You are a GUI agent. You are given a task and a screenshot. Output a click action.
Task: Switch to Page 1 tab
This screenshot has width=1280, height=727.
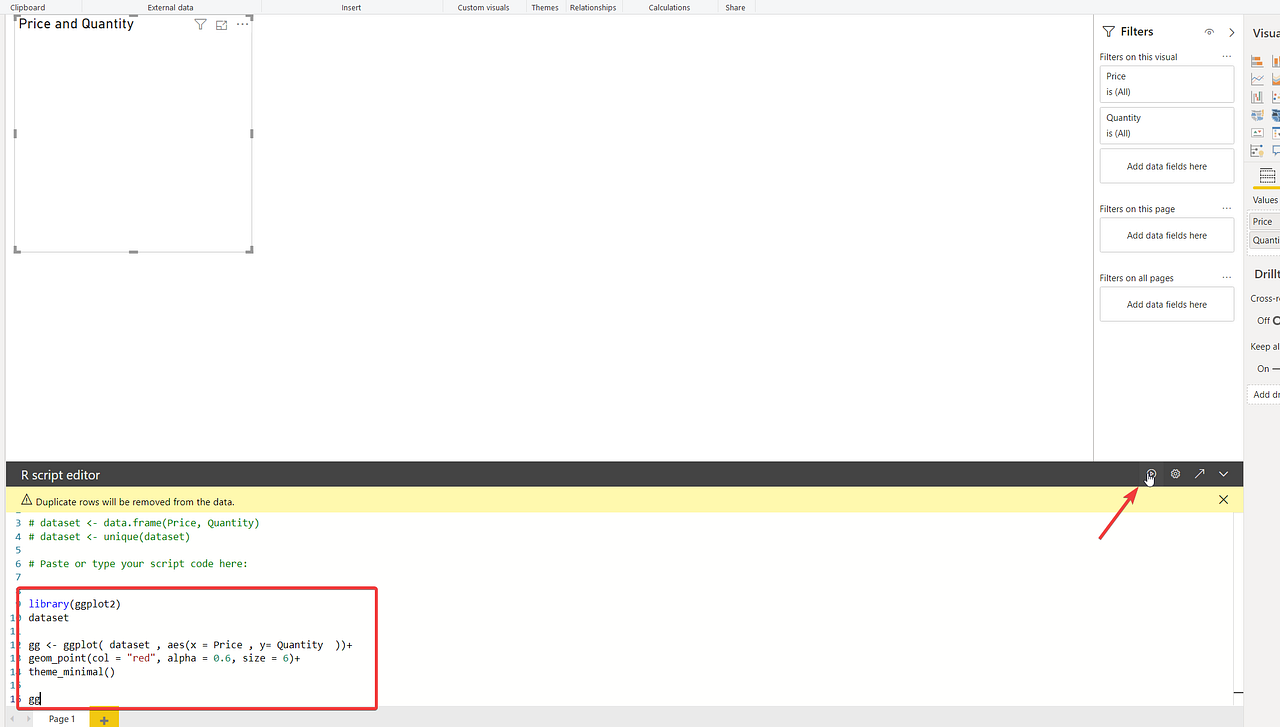[61, 718]
